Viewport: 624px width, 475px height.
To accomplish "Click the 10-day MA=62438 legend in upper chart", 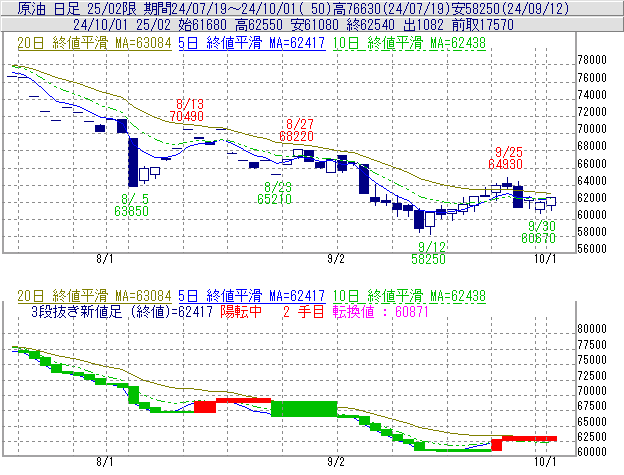I will pos(409,43).
